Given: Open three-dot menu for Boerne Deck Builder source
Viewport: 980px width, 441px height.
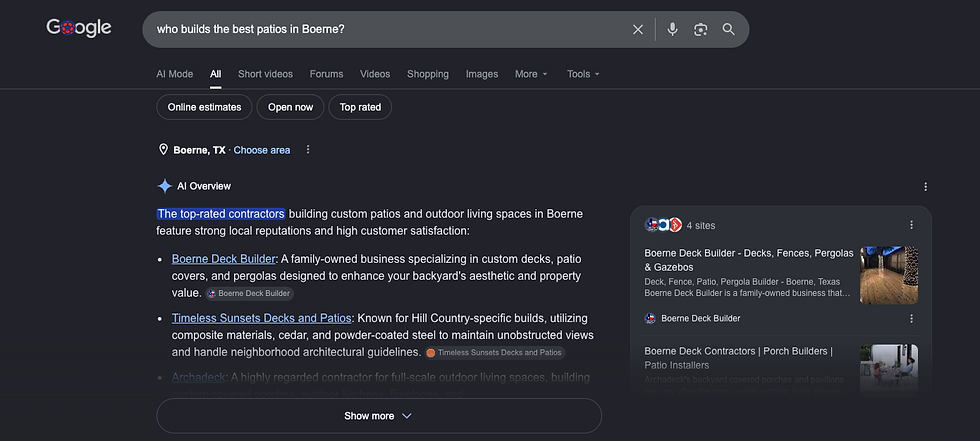Looking at the screenshot, I should tap(911, 319).
